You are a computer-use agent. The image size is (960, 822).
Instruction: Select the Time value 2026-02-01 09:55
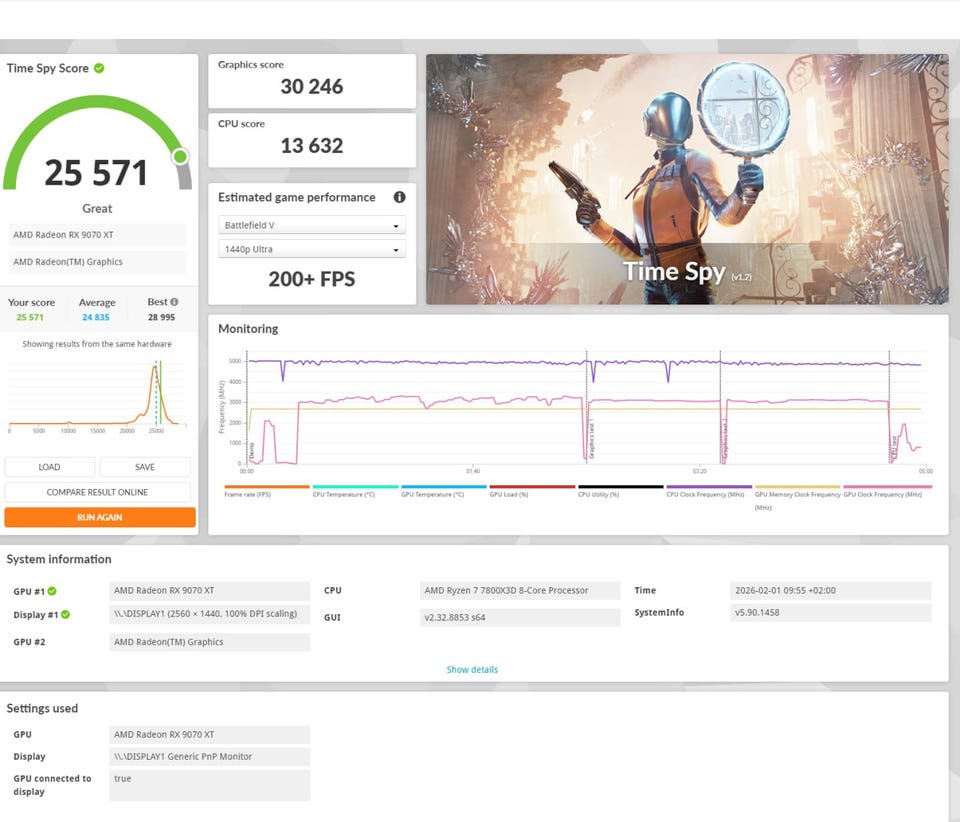(831, 591)
